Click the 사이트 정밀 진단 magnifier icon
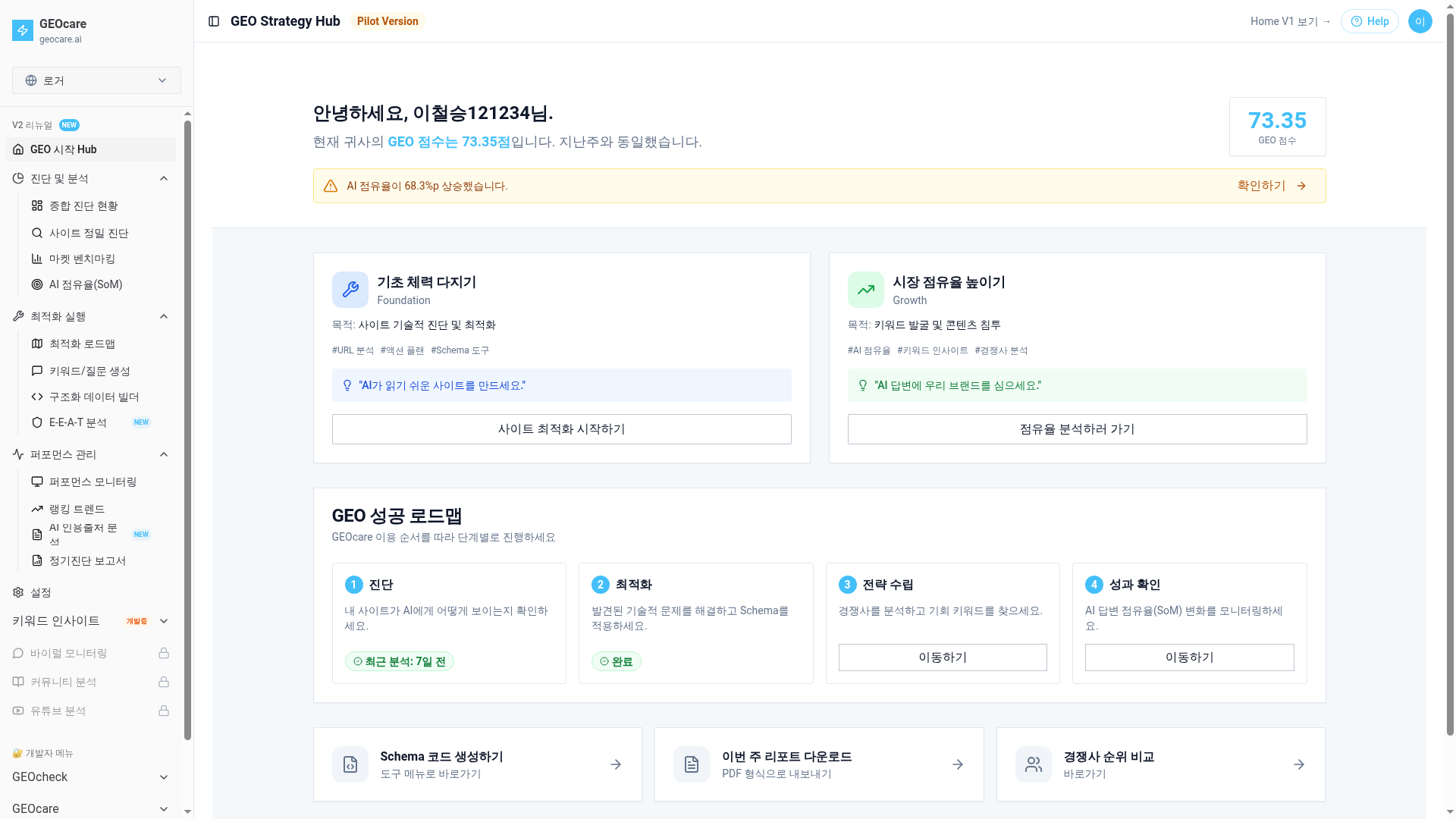The height and width of the screenshot is (819, 1456). tap(36, 233)
